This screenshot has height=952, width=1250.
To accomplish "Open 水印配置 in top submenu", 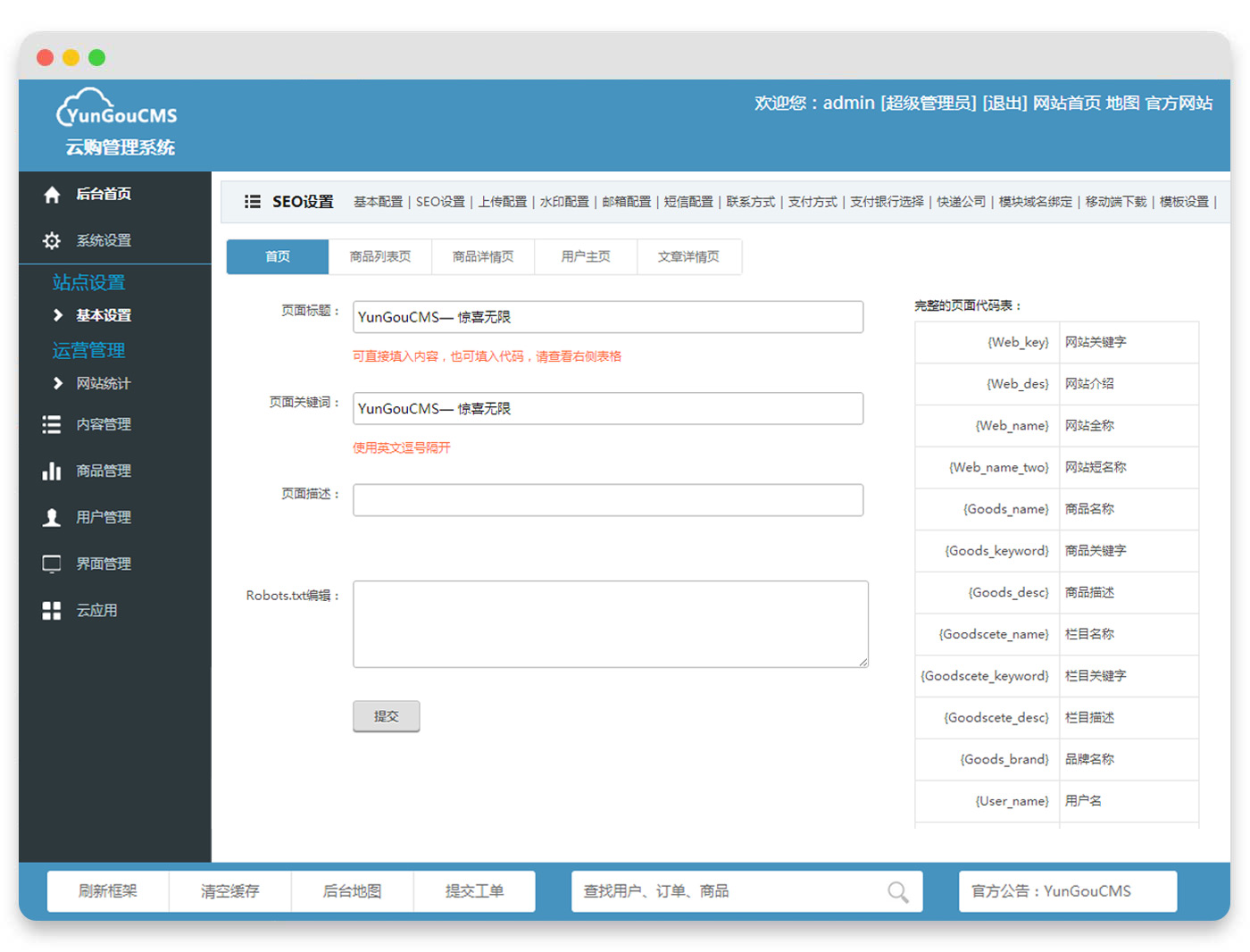I will coord(564,202).
